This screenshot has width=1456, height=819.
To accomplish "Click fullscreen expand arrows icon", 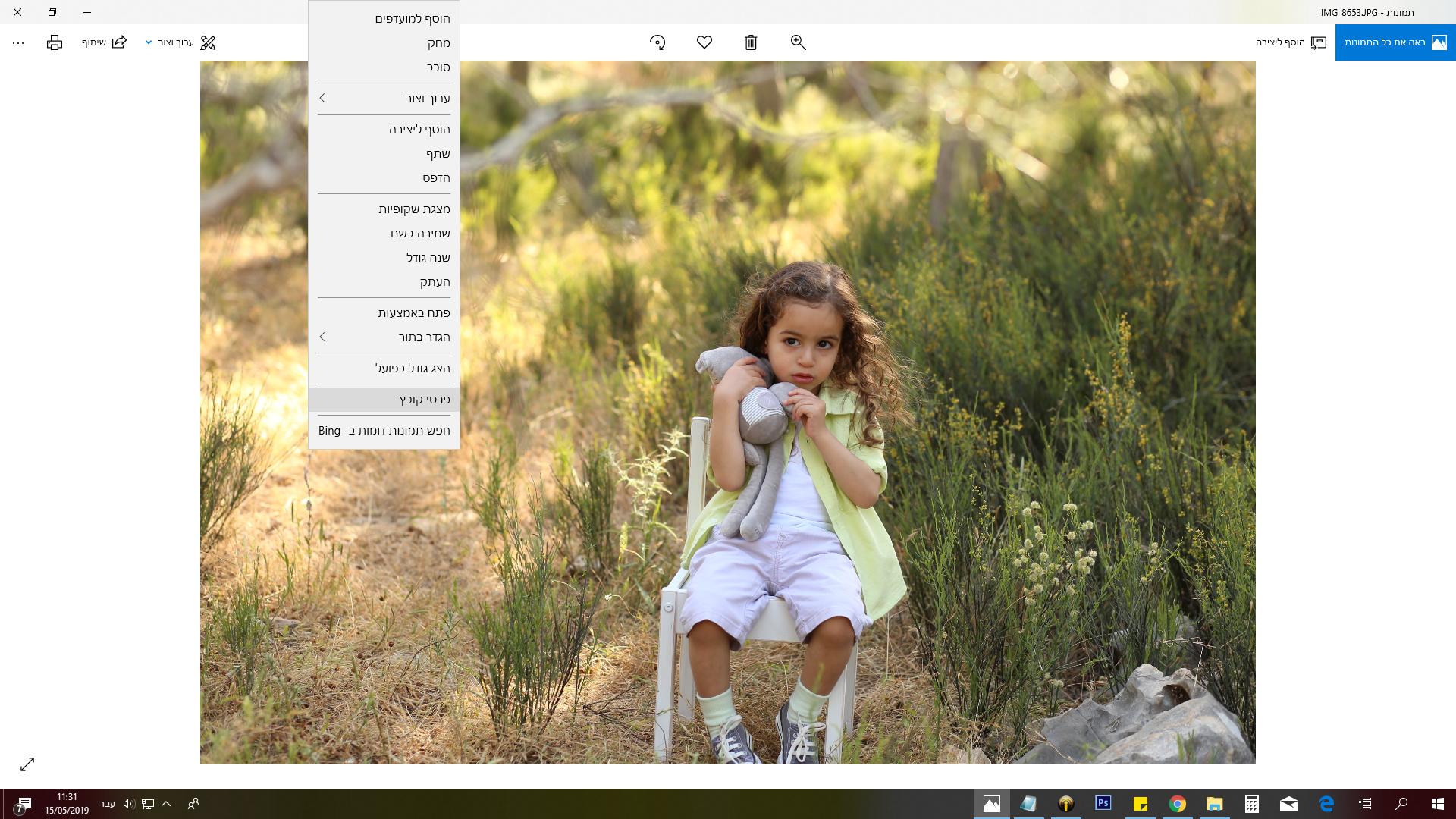I will tap(27, 764).
